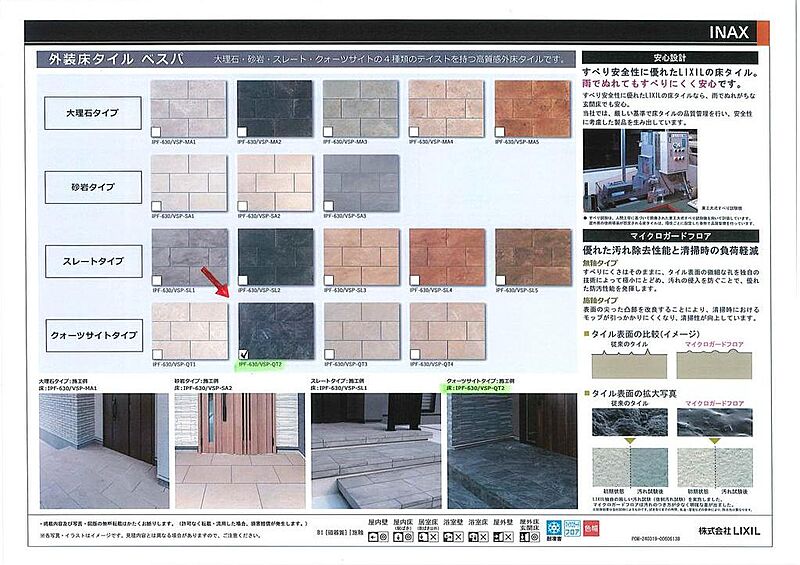The height and width of the screenshot is (565, 800).
Task: Click the IPF-630/VSP-SL5 code label
Action: [x=517, y=290]
